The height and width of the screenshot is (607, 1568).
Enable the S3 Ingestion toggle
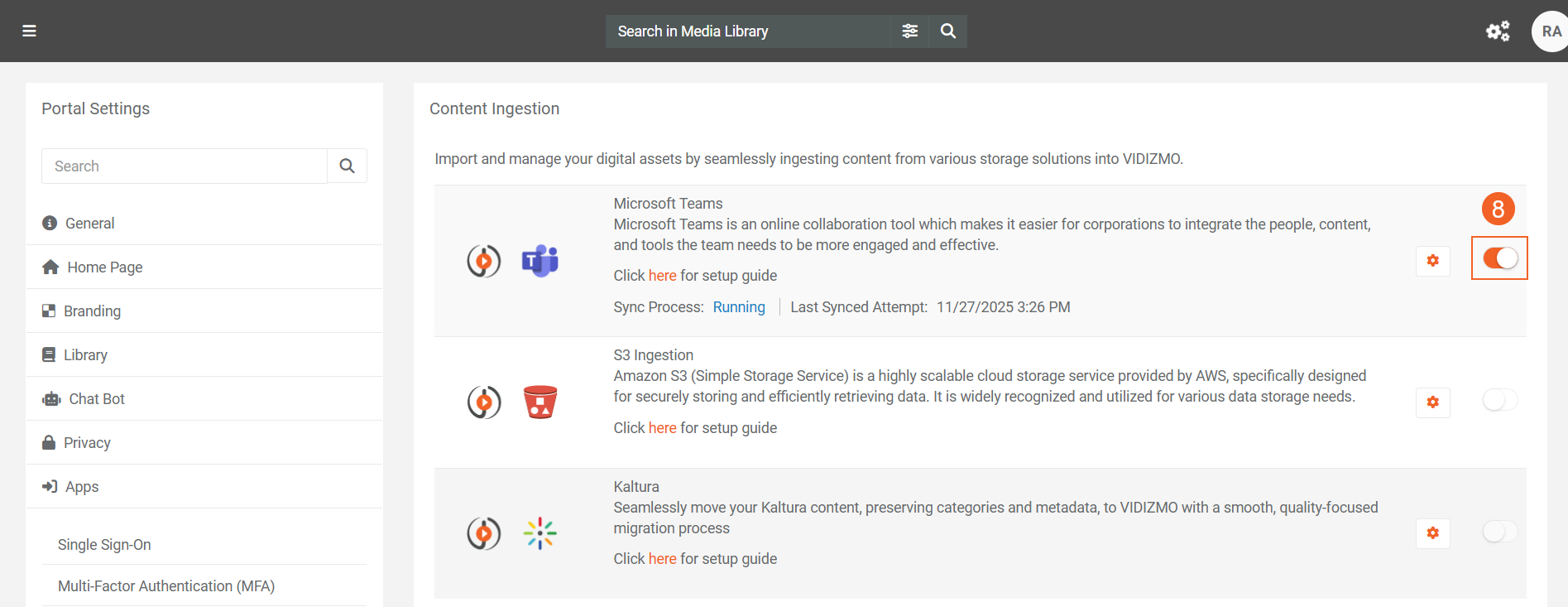pos(1499,401)
